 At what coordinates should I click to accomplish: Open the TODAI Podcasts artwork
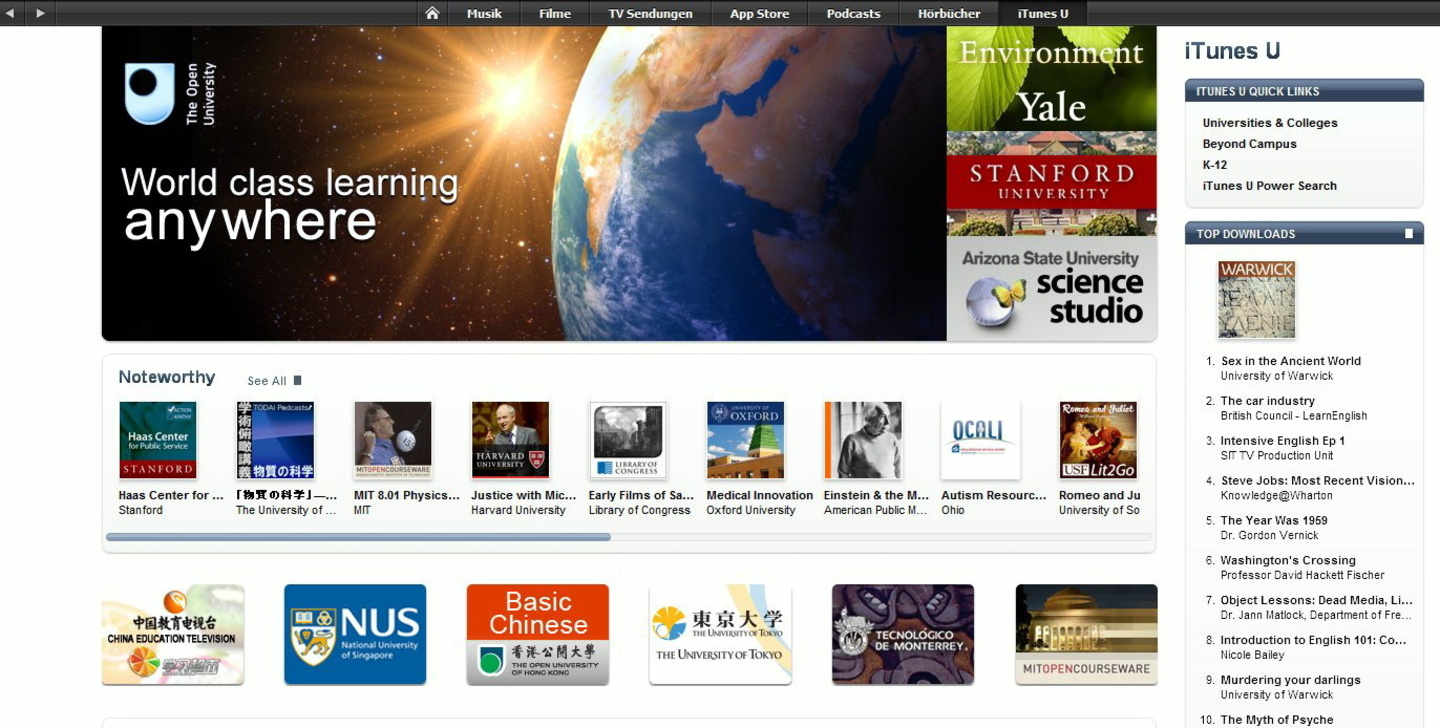click(275, 440)
